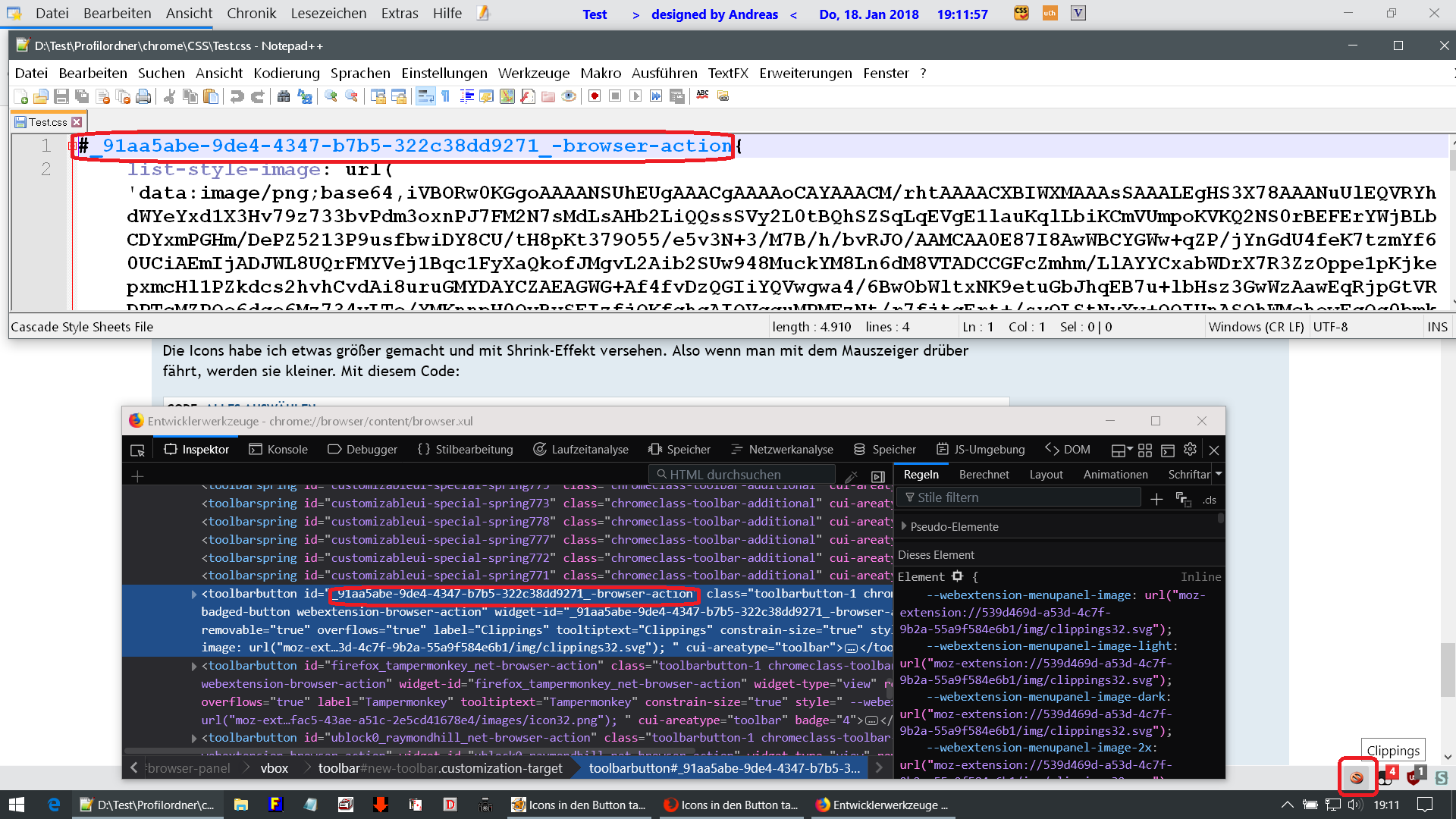Click the Find binoculars toolbar icon

pyautogui.click(x=284, y=96)
